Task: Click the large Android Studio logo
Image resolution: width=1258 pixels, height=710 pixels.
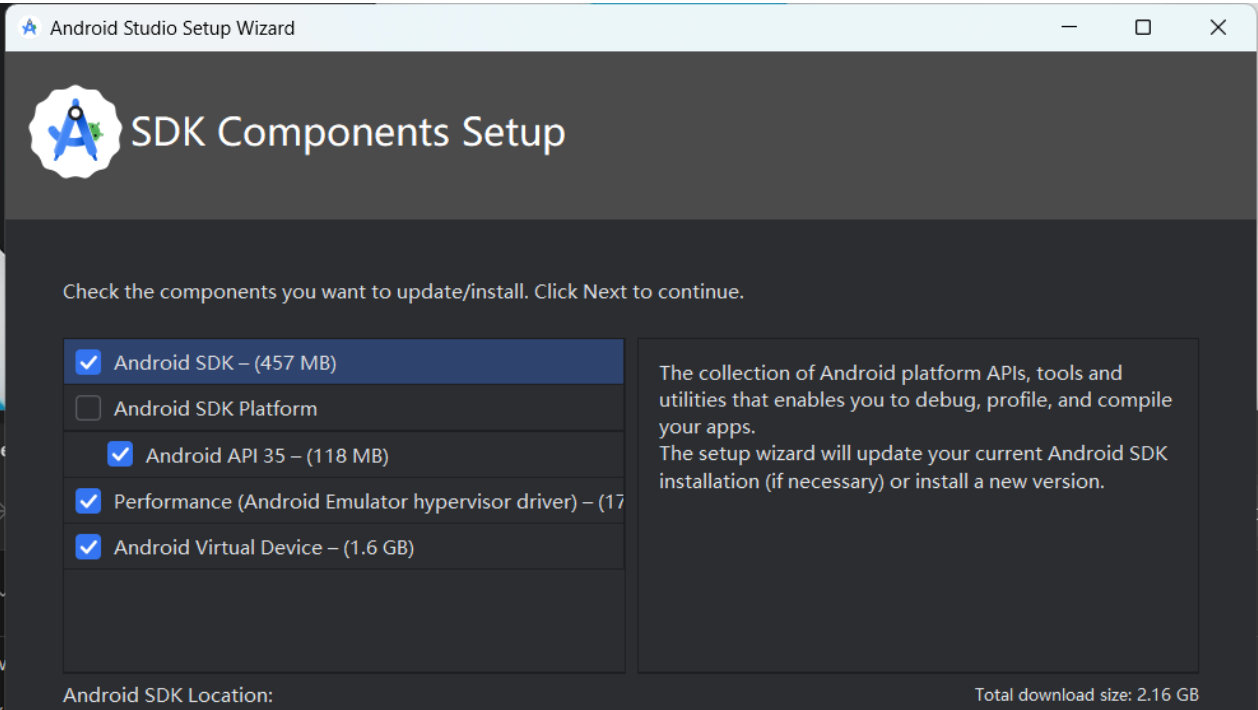Action: 76,132
